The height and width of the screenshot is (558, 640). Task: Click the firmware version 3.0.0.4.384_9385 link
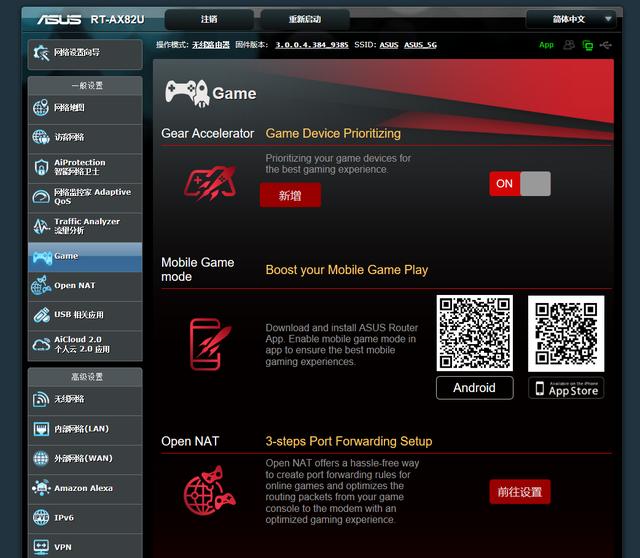[312, 45]
